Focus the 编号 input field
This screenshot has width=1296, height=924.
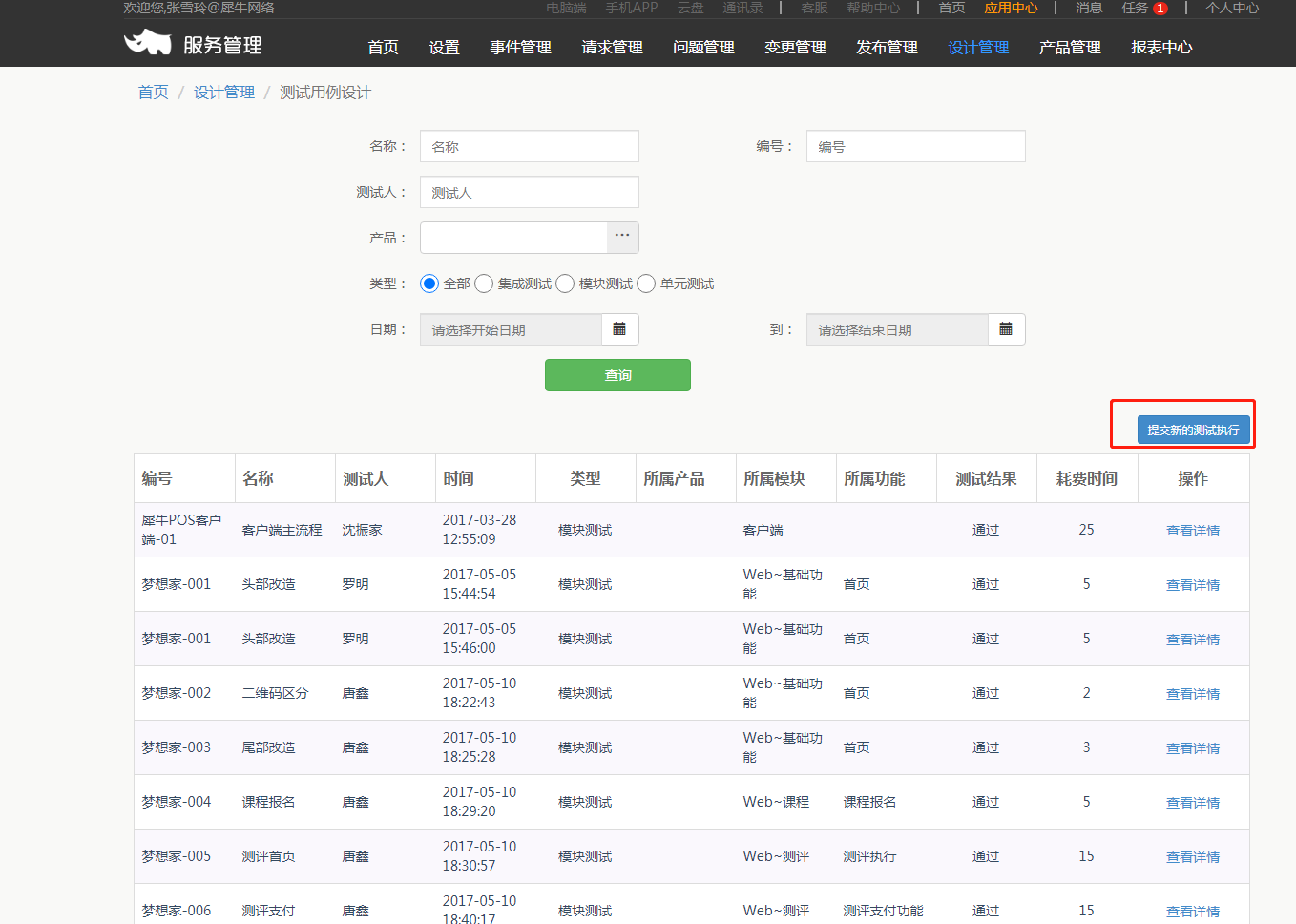coord(916,146)
